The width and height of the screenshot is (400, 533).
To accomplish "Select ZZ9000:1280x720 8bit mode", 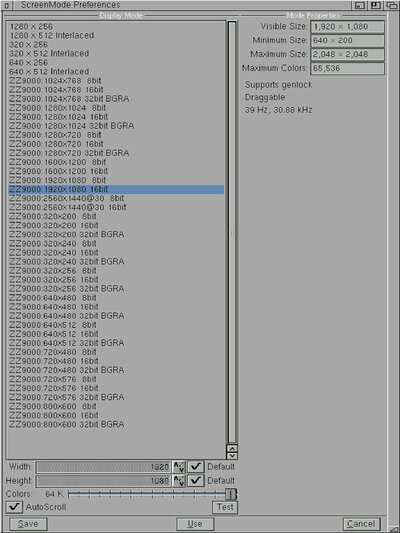I will pos(116,135).
